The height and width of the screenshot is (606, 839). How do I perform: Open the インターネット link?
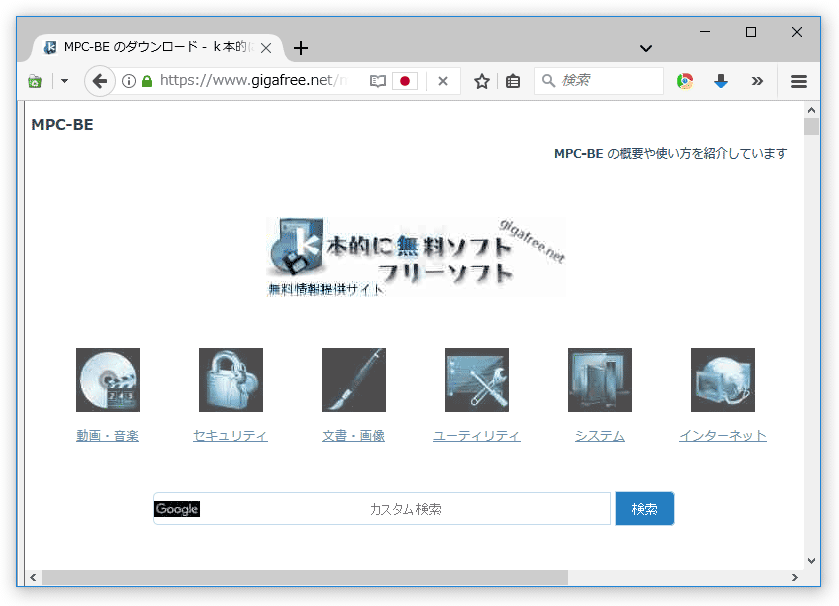[723, 436]
